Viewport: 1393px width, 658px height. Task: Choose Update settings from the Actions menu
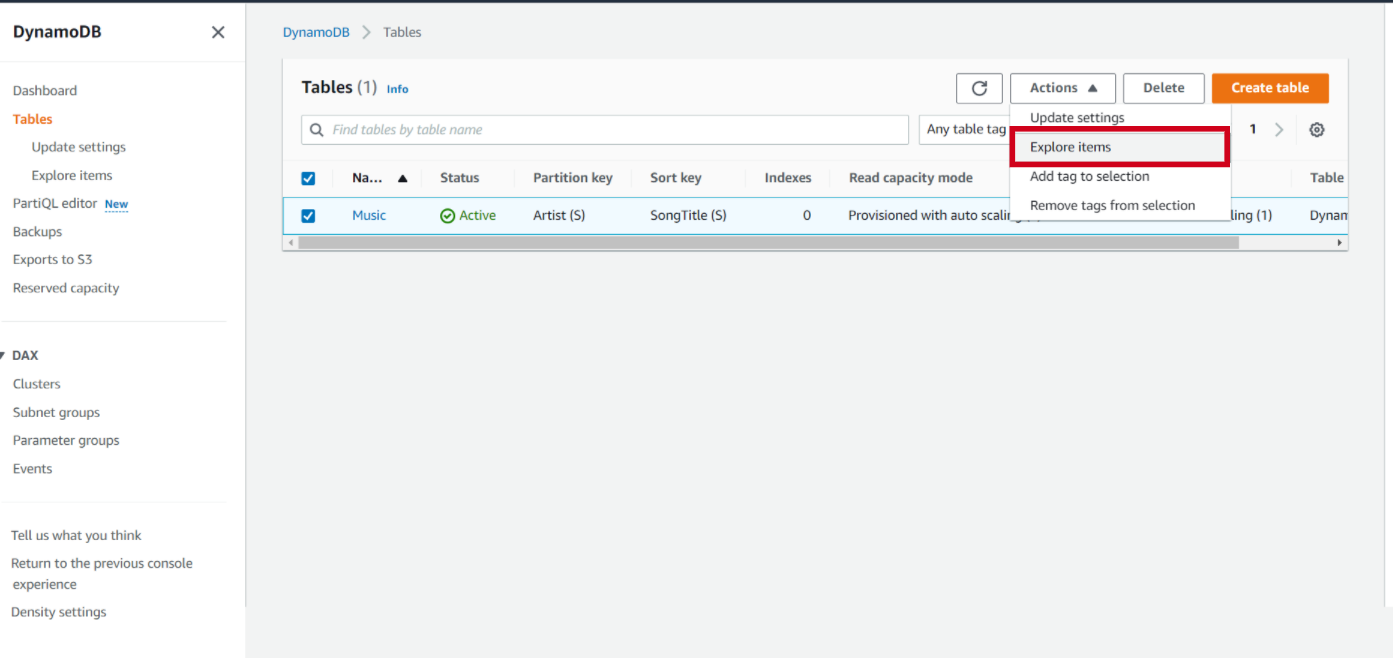(1077, 118)
